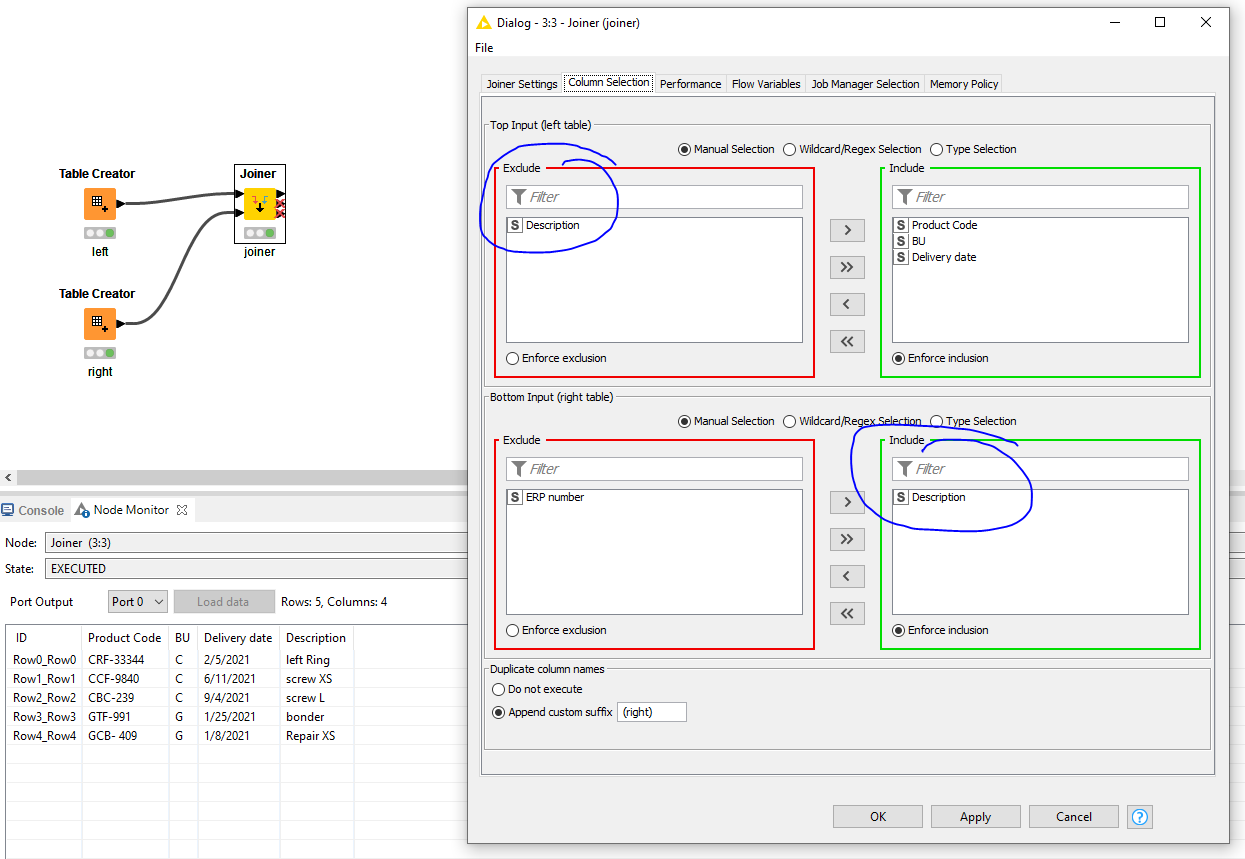The width and height of the screenshot is (1245, 859).
Task: Select Type Selection for the bottom input
Action: (936, 420)
